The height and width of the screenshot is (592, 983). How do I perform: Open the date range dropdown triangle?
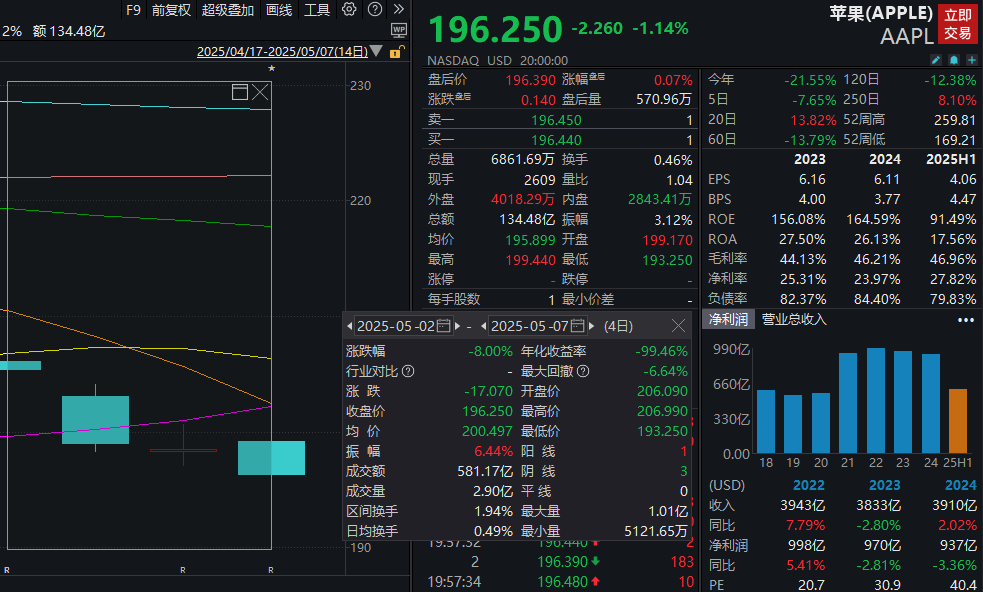click(x=376, y=51)
